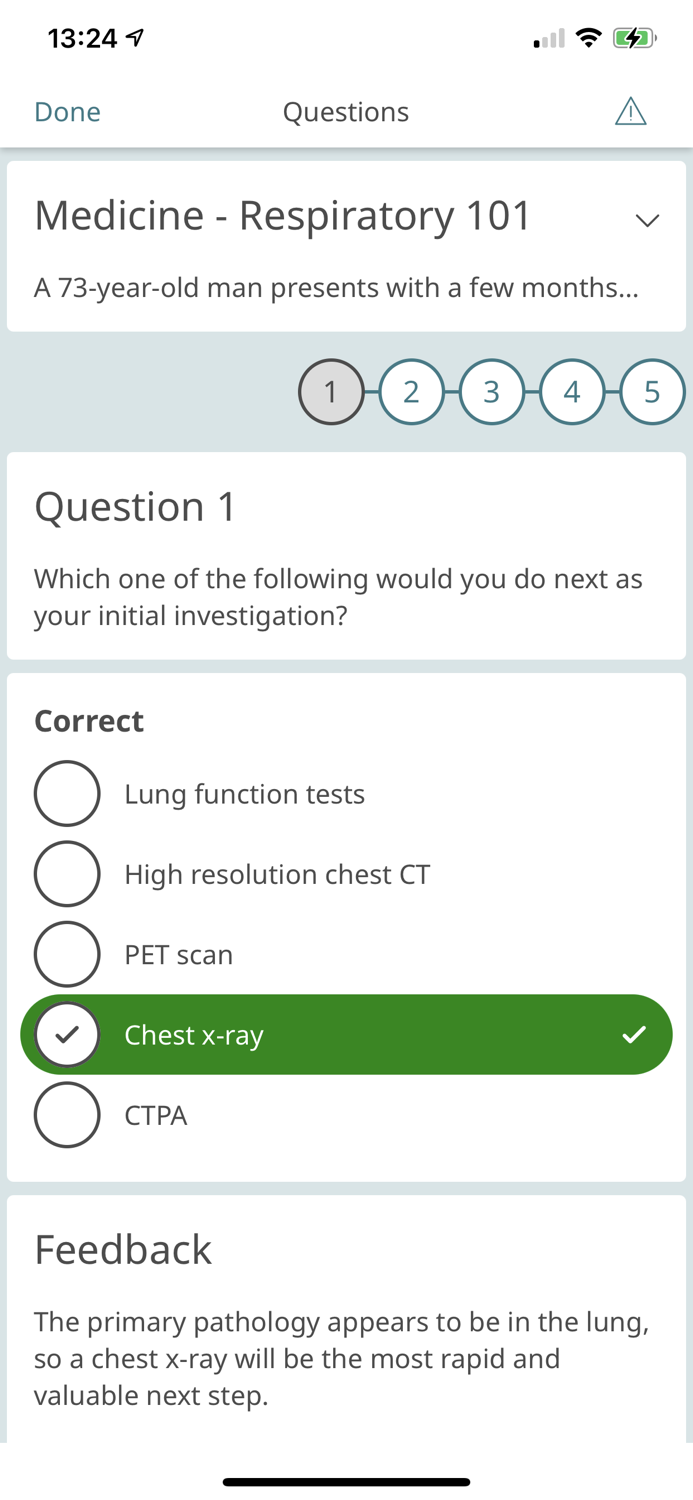Collapse the Medicine - Respiratory 101 card

click(x=648, y=220)
